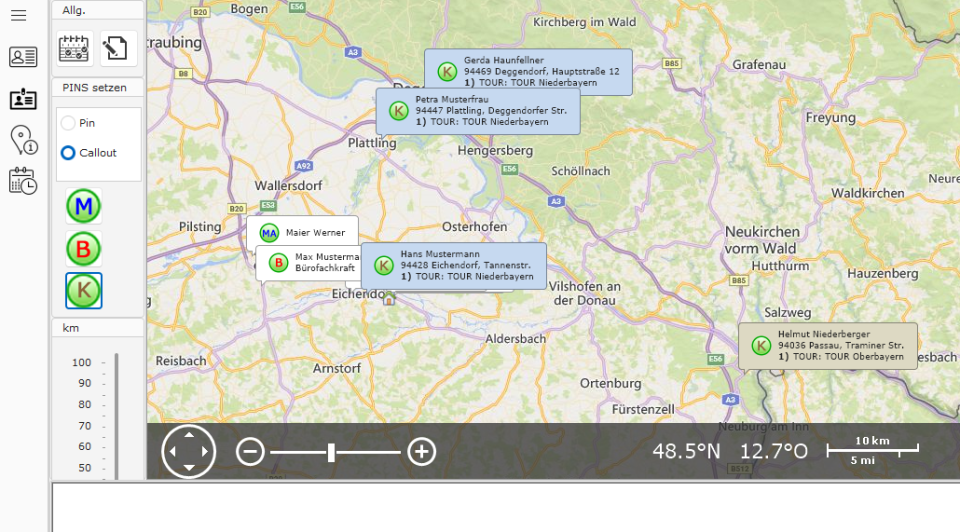Select the ID badge sidebar icon

(23, 99)
